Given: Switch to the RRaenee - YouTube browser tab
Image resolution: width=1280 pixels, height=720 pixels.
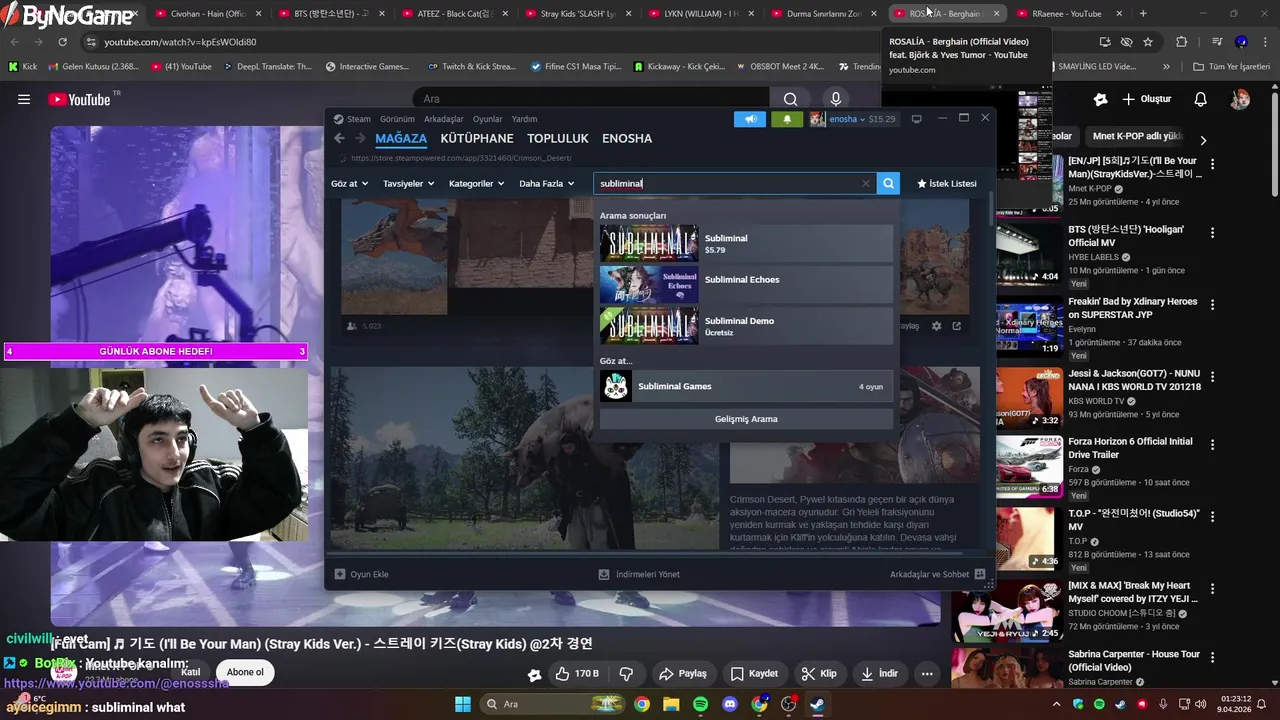Looking at the screenshot, I should 1067,14.
